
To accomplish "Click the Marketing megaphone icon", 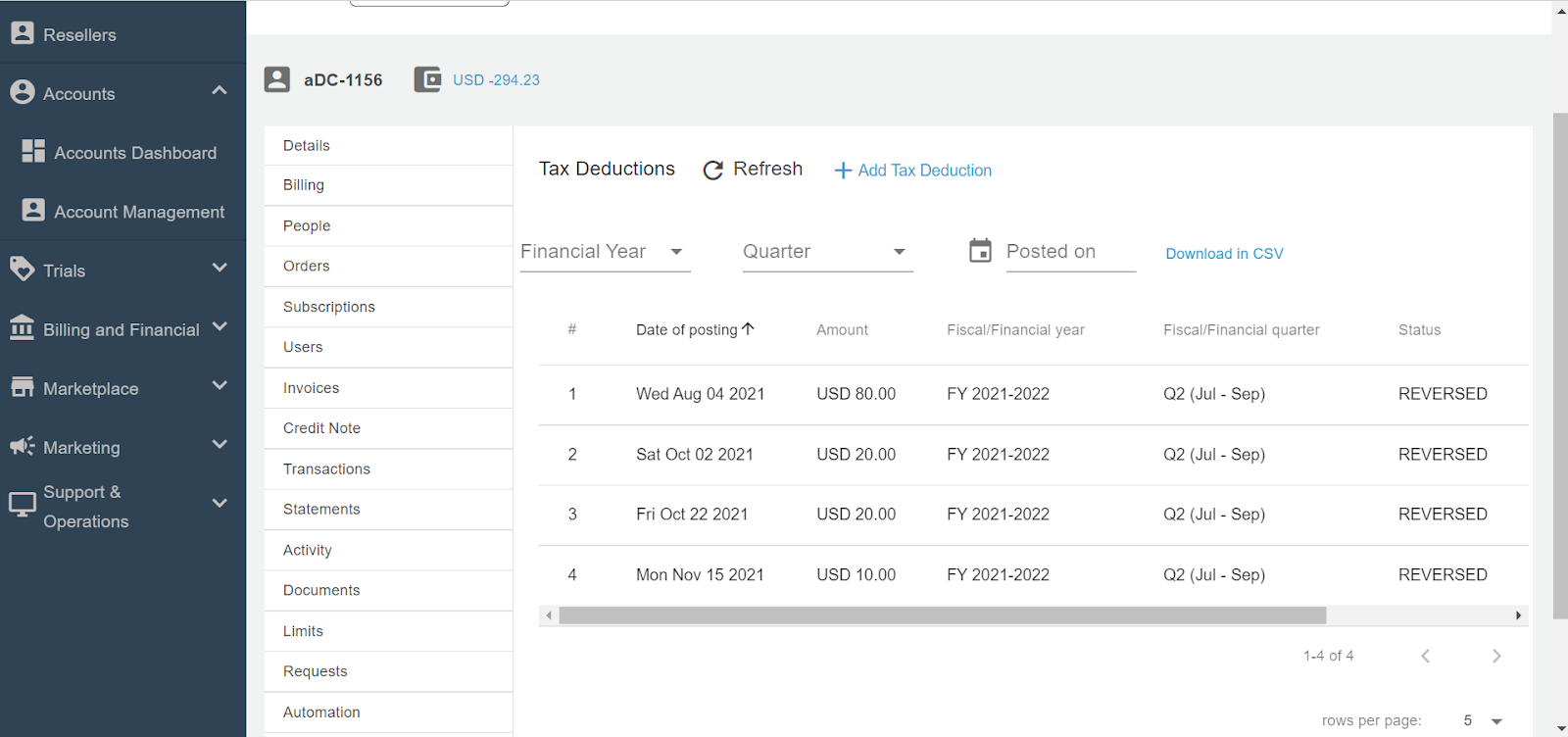I will pyautogui.click(x=22, y=446).
